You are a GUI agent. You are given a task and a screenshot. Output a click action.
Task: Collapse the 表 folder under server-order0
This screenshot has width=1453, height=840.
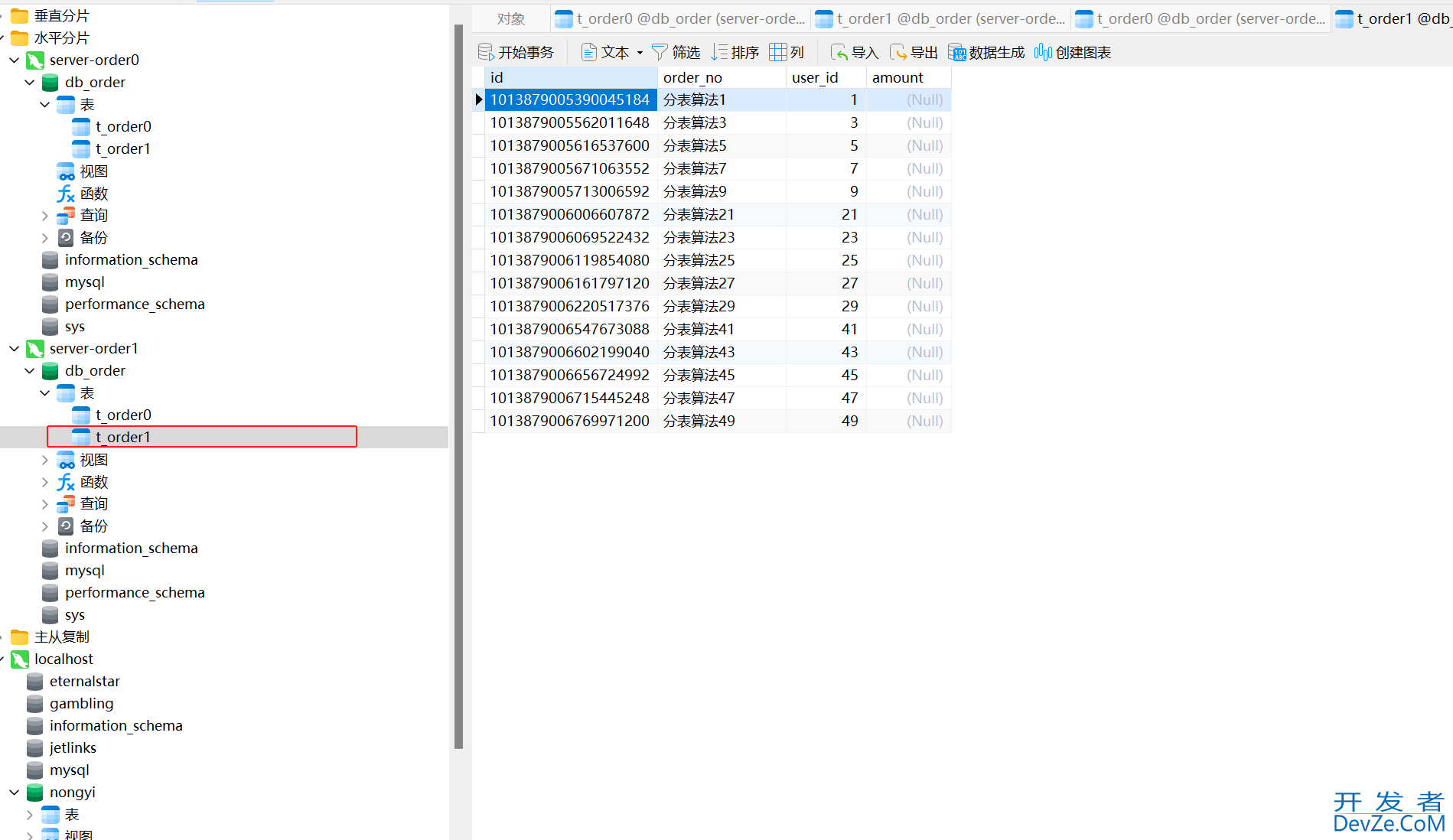point(44,104)
